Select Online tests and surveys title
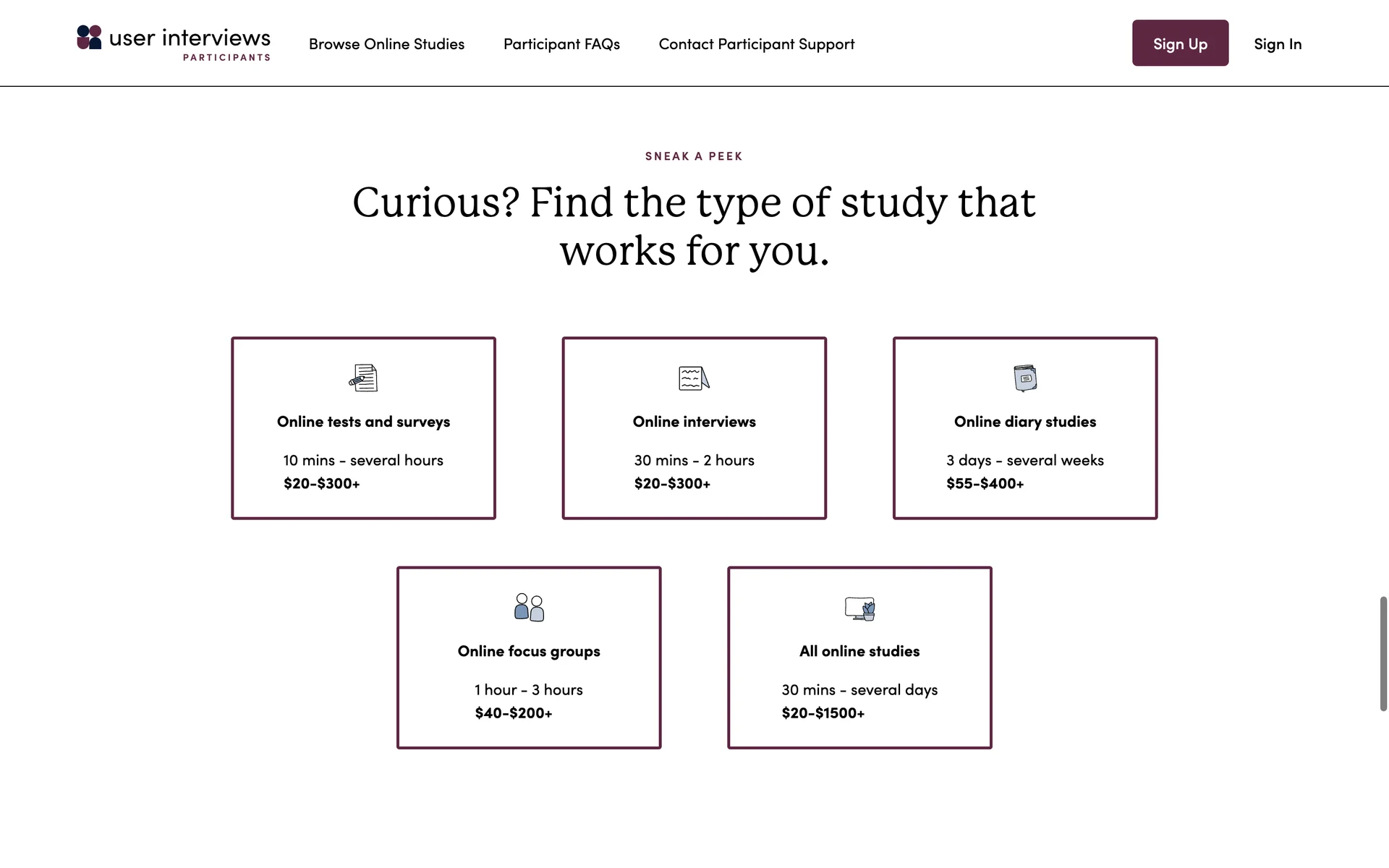 [363, 422]
